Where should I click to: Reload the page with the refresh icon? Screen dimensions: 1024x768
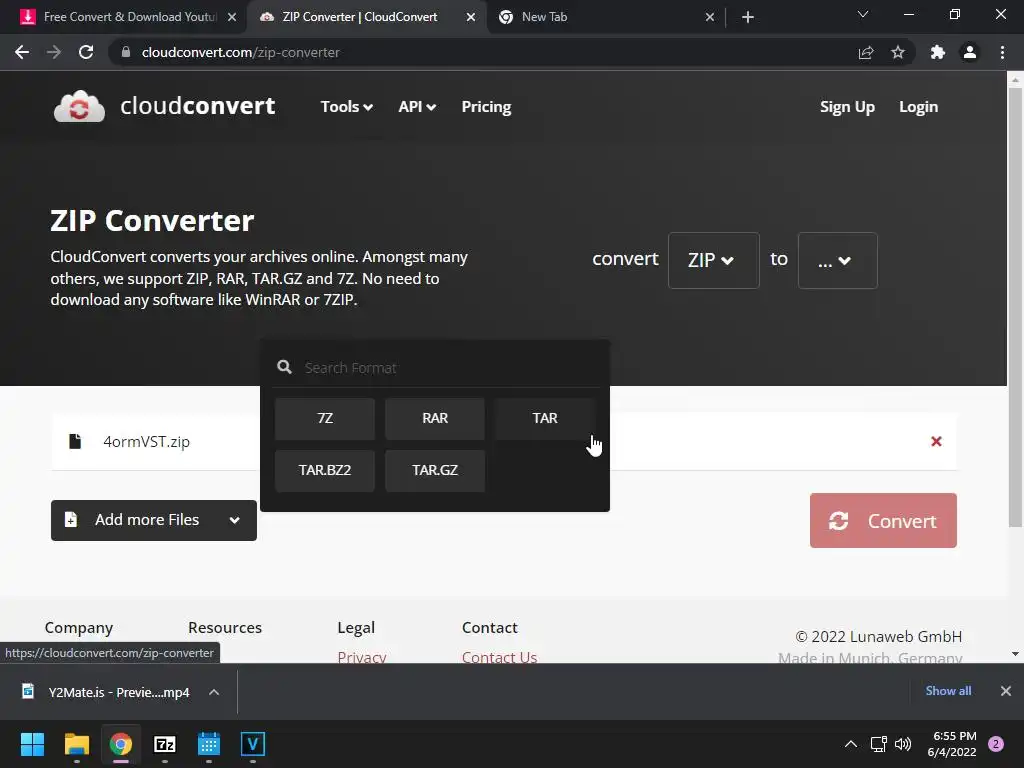pos(86,52)
